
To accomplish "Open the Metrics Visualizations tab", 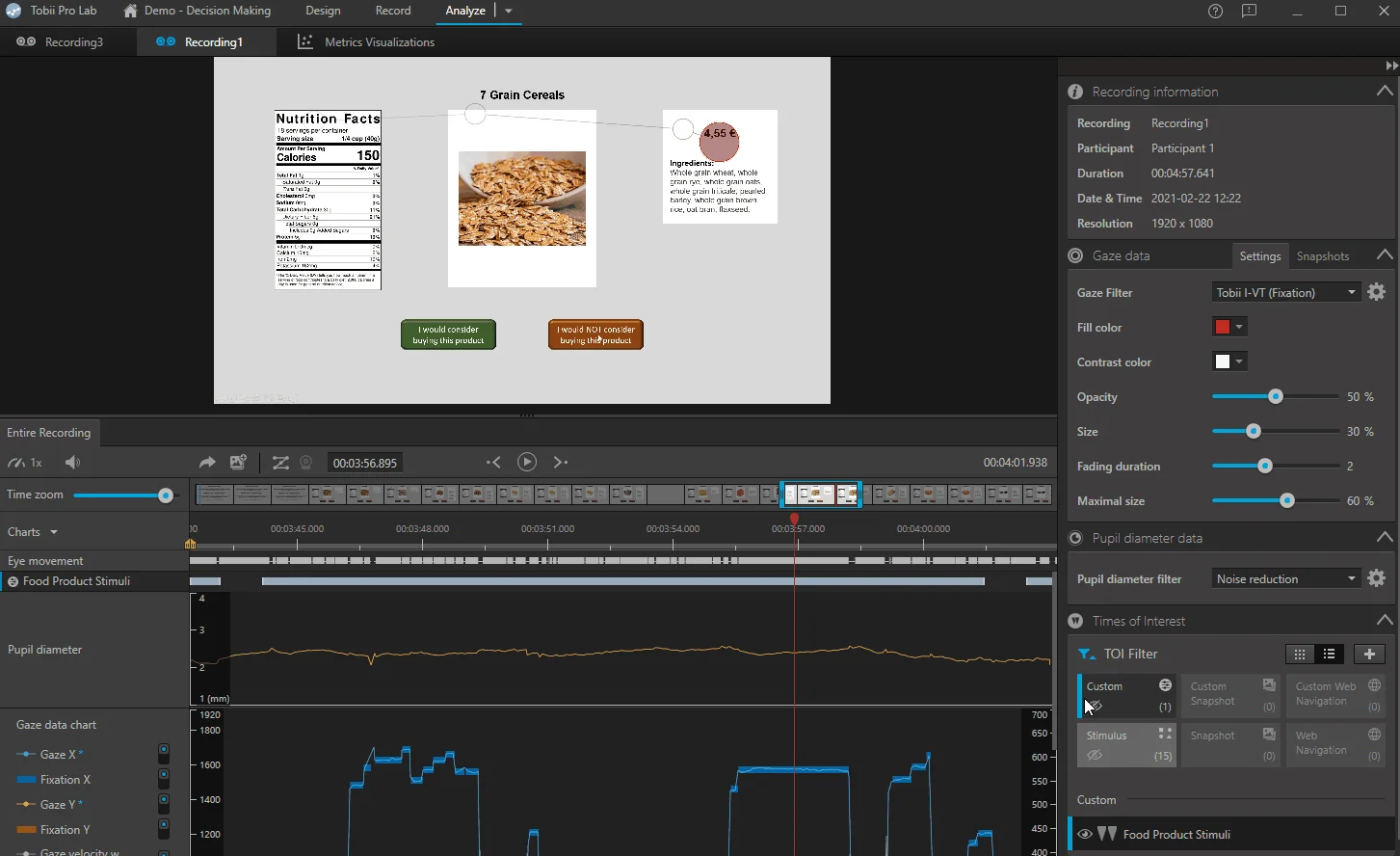I will 366,42.
